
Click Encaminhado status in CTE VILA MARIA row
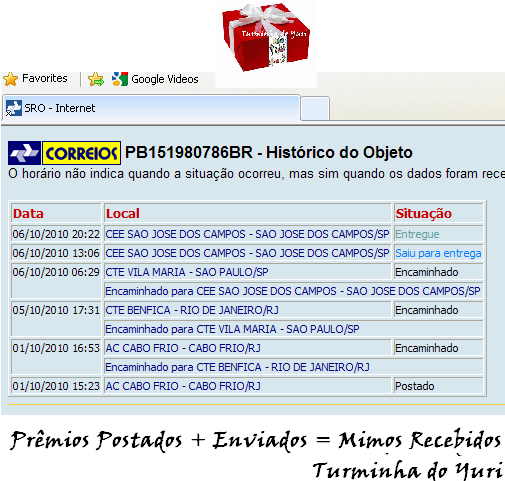pos(427,272)
